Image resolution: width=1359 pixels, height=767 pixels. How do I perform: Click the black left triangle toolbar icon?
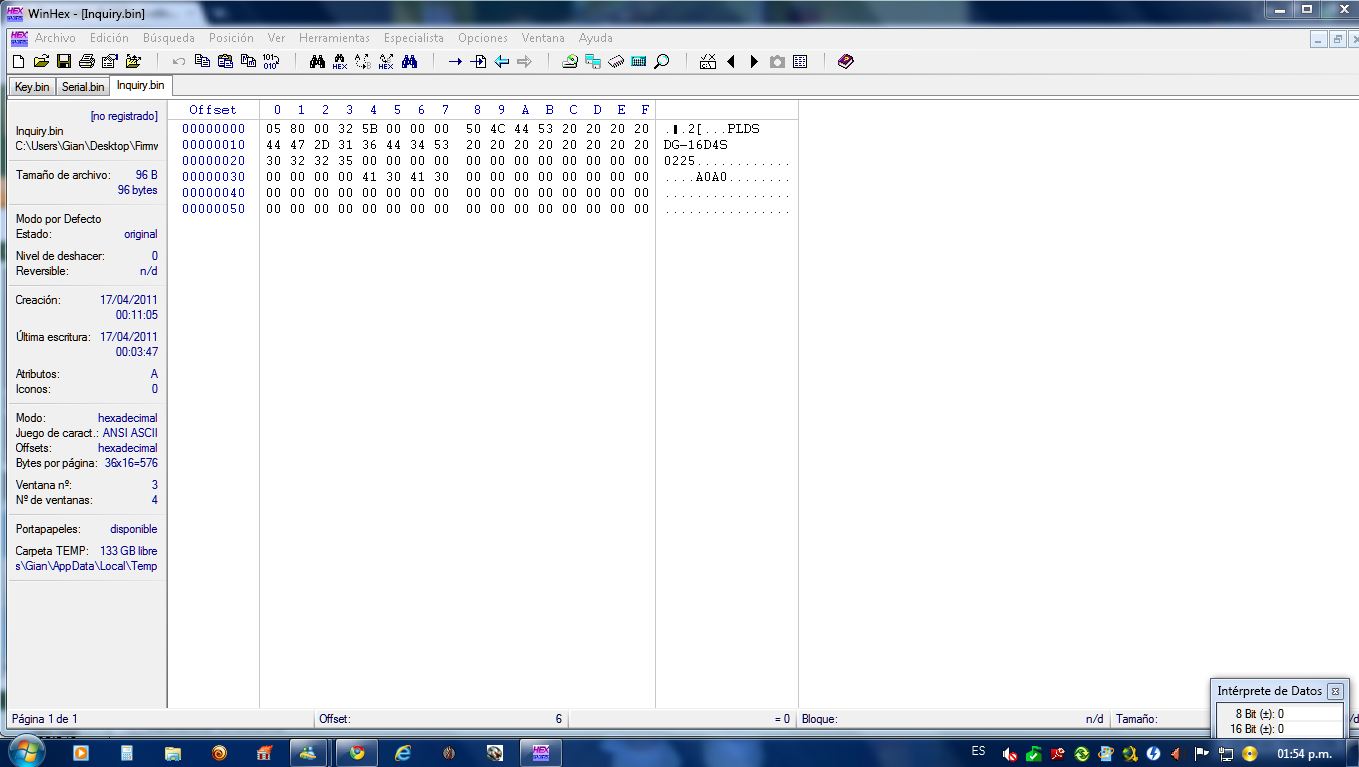click(731, 62)
